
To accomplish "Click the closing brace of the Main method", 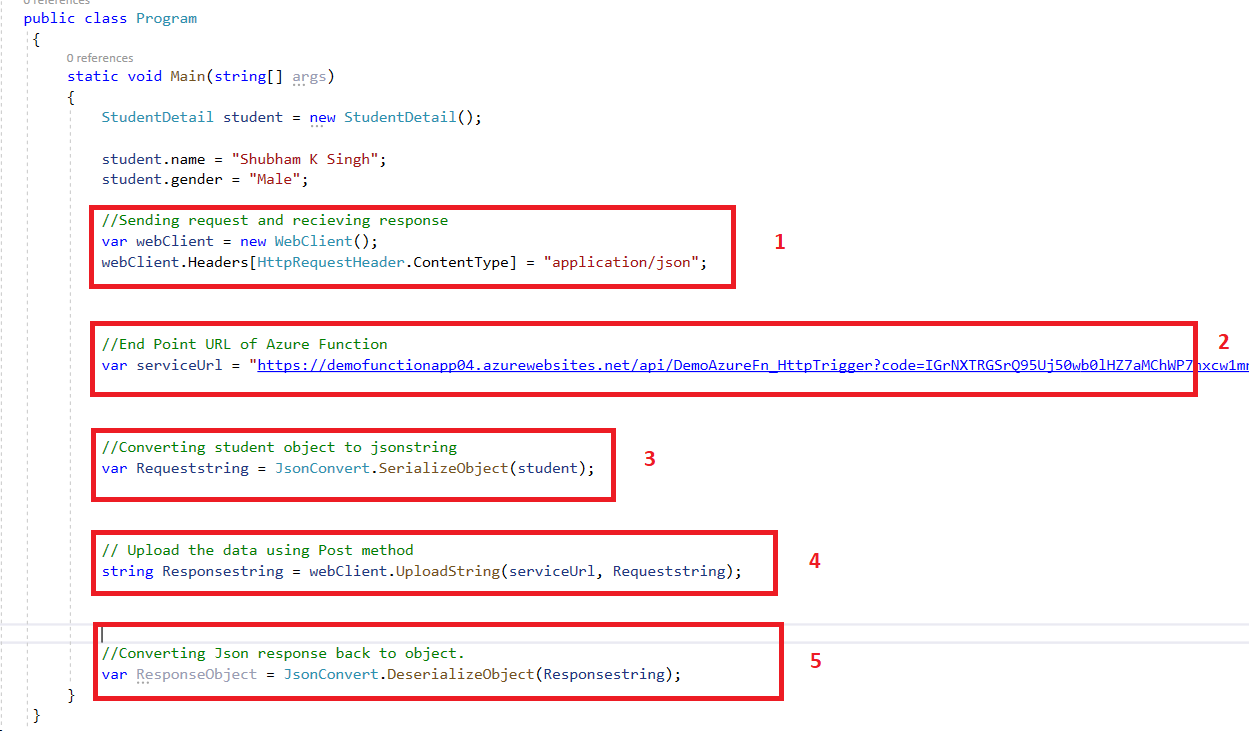I will click(71, 694).
